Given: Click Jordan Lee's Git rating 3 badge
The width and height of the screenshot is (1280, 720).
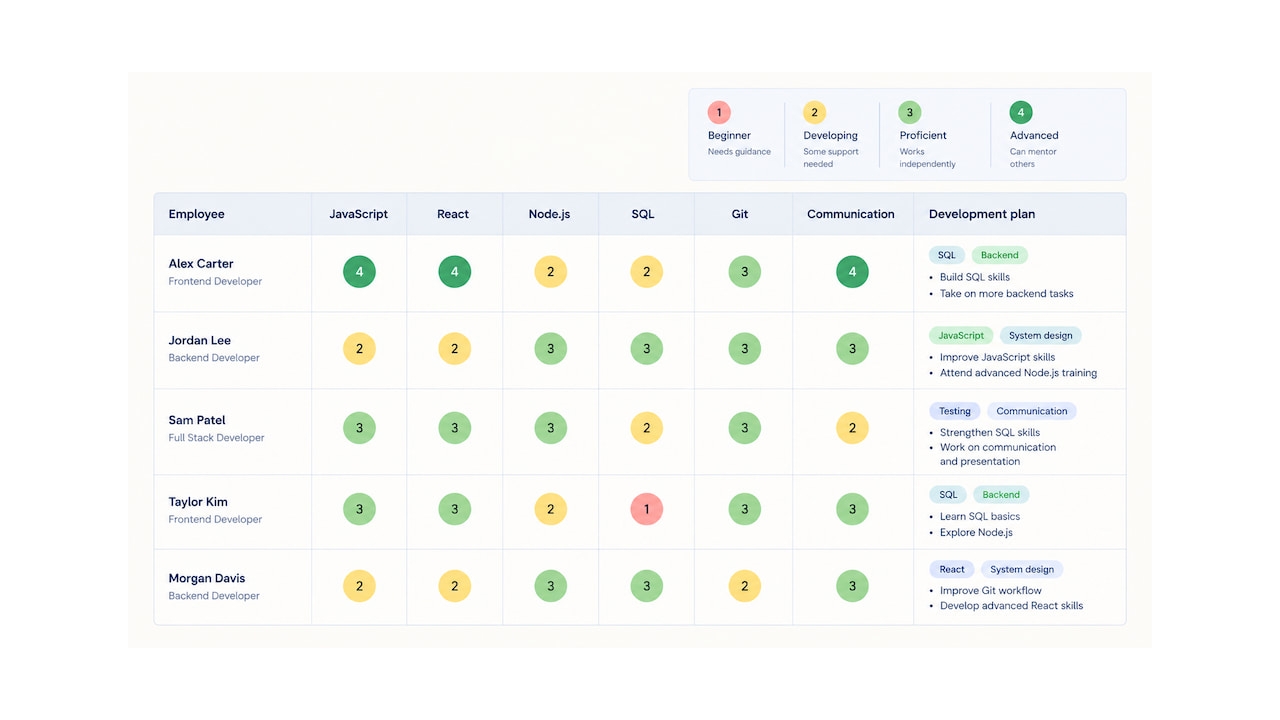Looking at the screenshot, I should click(x=744, y=349).
